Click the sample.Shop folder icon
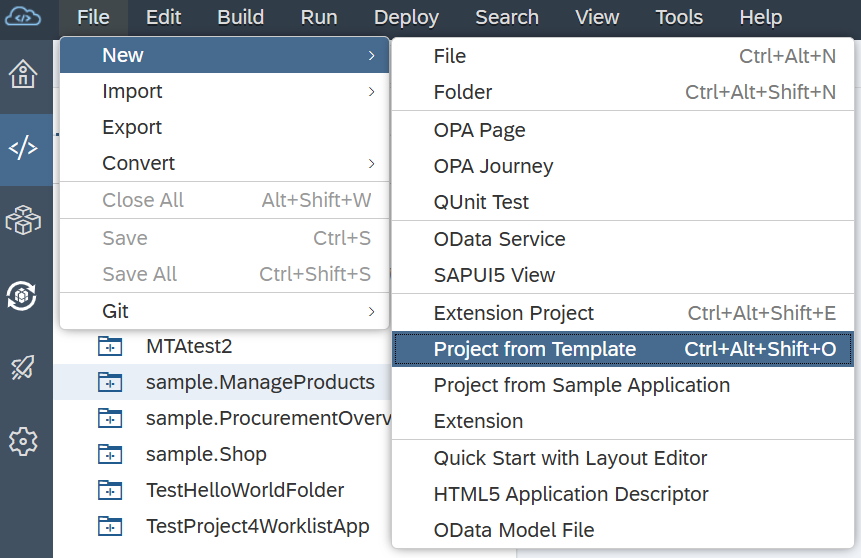Viewport: 861px width, 558px height. coord(110,454)
